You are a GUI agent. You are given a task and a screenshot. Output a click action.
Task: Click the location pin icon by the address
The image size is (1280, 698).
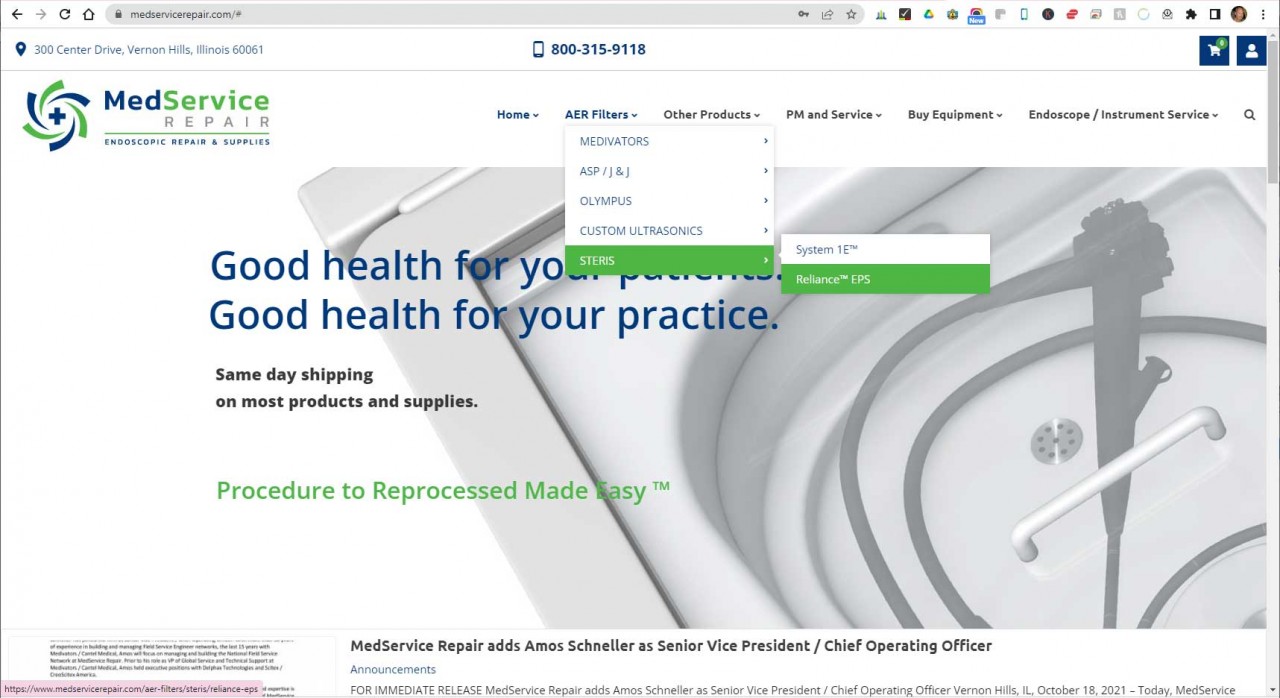(x=21, y=49)
